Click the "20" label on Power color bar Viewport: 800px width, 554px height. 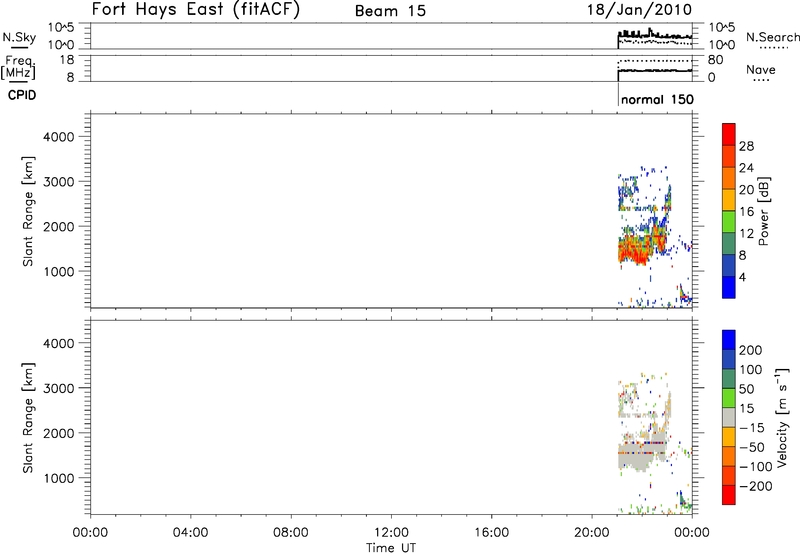click(x=746, y=190)
